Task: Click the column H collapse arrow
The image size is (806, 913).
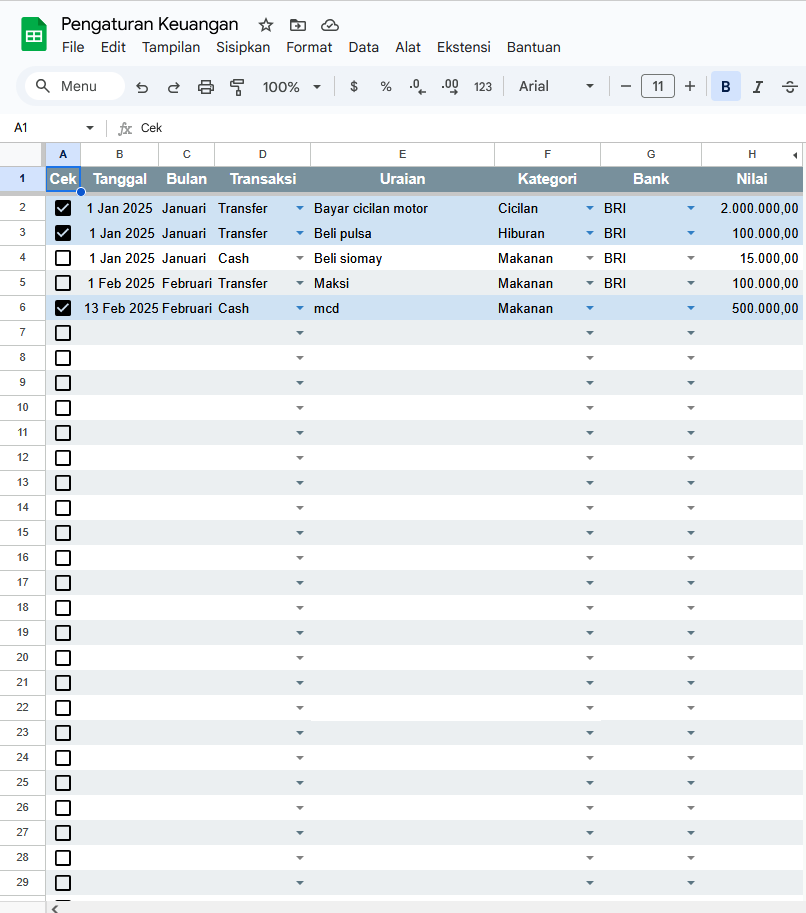Action: pos(795,155)
